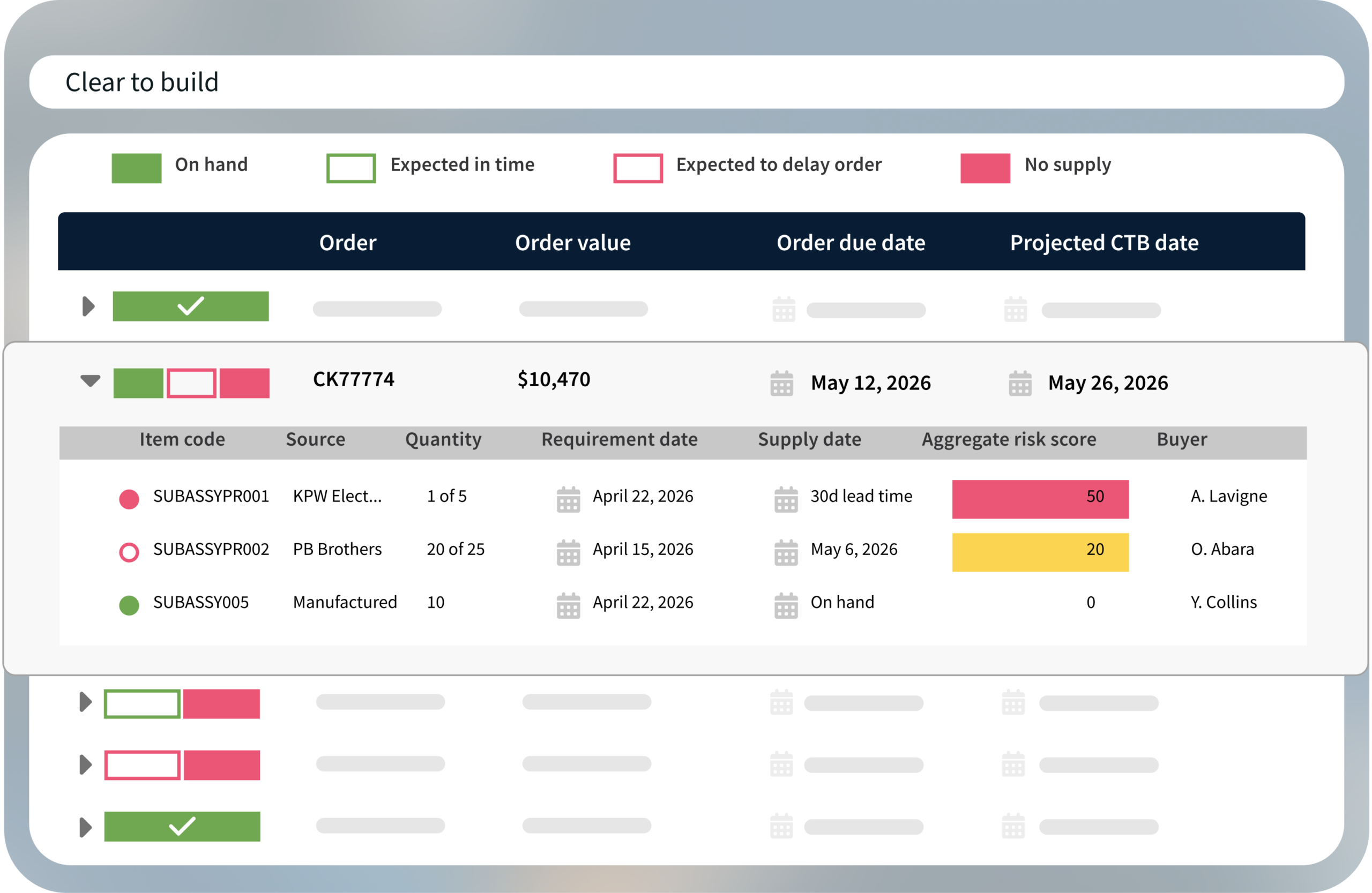Click buyer O. Abara
Image resolution: width=1372 pixels, height=893 pixels.
point(1222,549)
